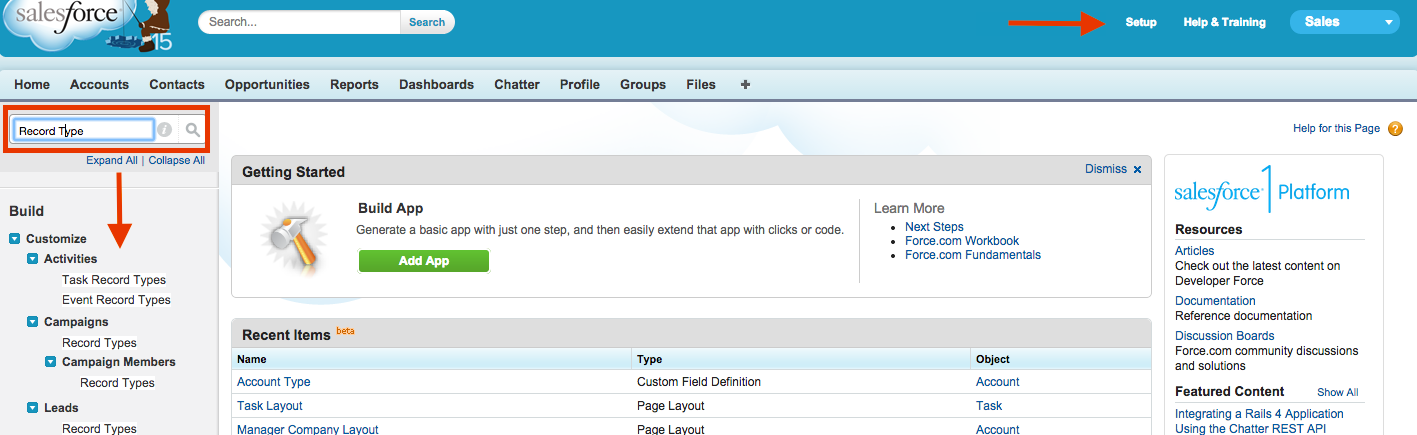Collapse the Customize tree node
Image resolution: width=1417 pixels, height=435 pixels.
15,239
